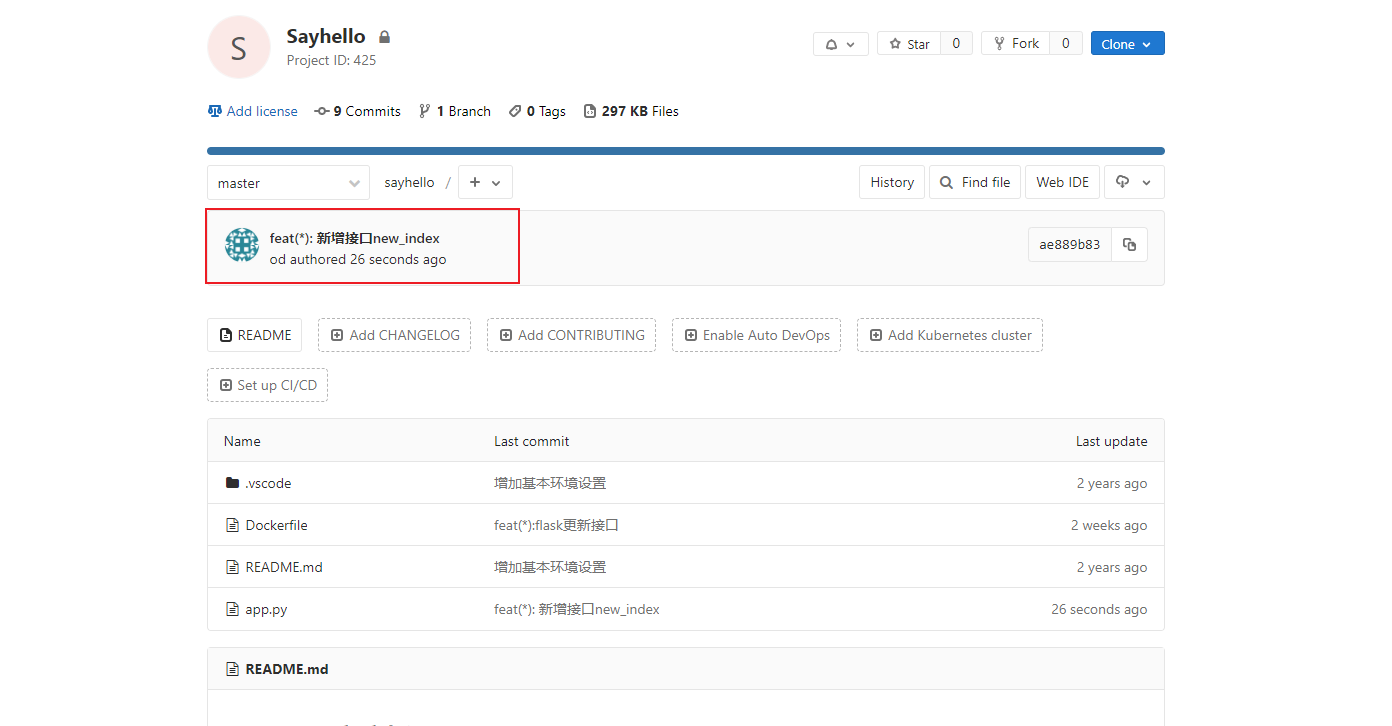
Task: Open the 0 Tags page
Action: (x=538, y=111)
